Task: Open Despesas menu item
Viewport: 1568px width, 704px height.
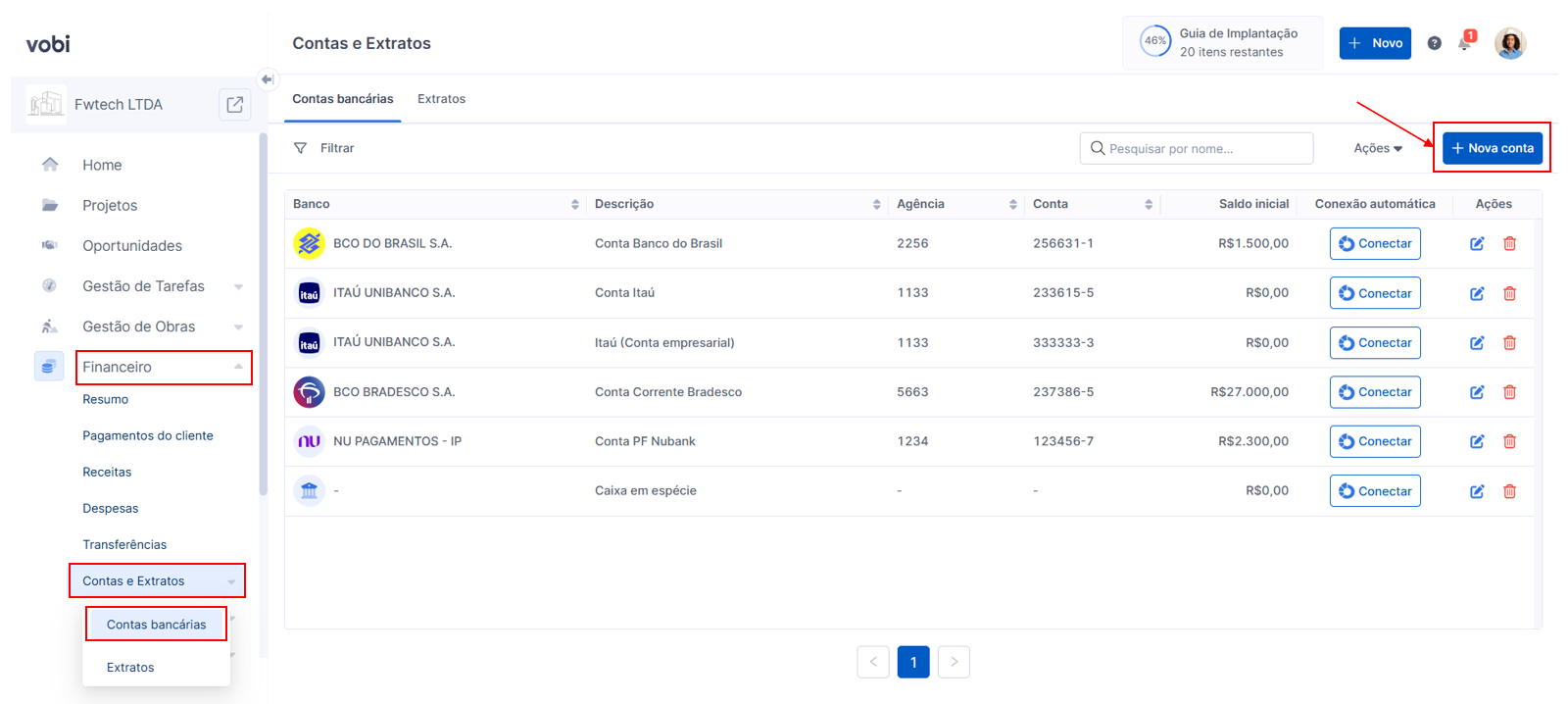Action: click(x=111, y=508)
